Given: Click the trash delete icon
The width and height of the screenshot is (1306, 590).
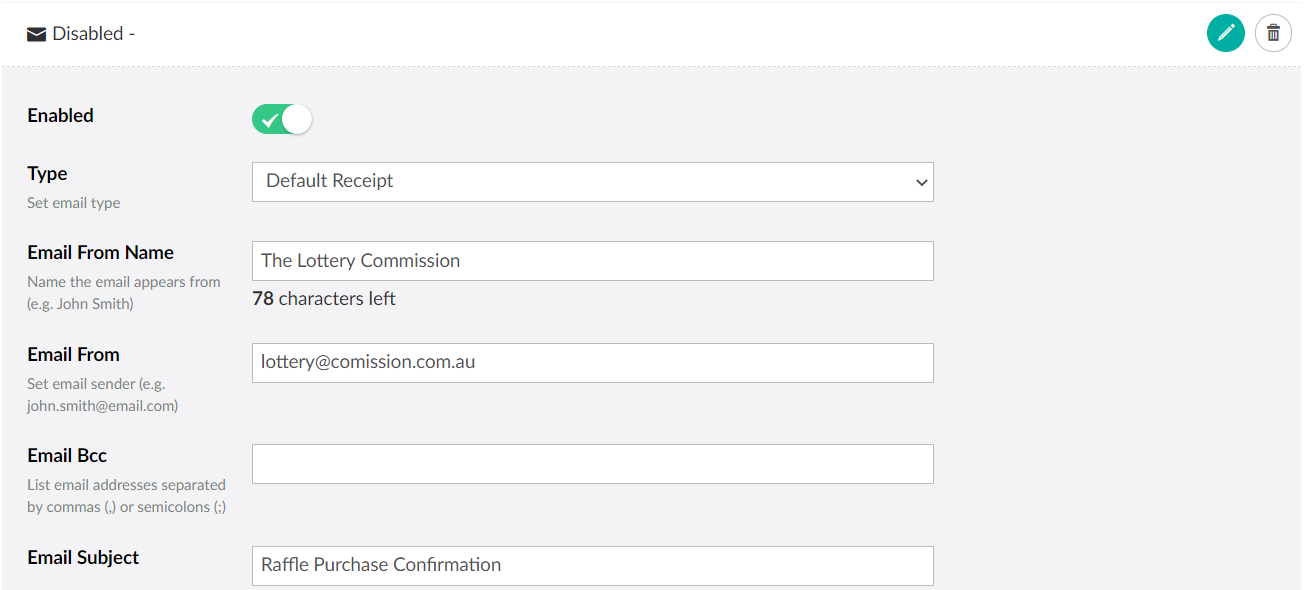Looking at the screenshot, I should pos(1273,33).
